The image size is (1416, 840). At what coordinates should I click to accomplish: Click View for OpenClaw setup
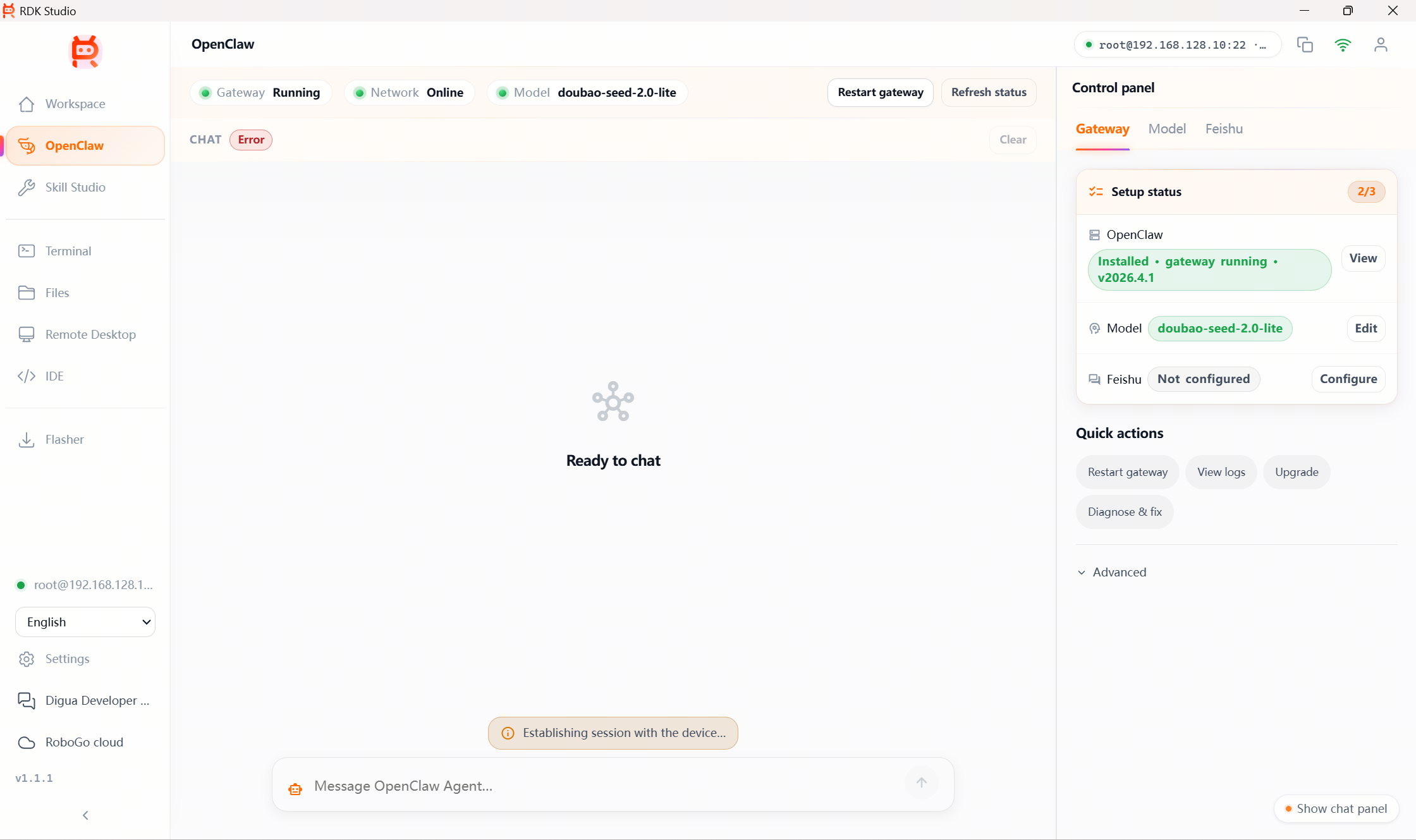coord(1363,259)
